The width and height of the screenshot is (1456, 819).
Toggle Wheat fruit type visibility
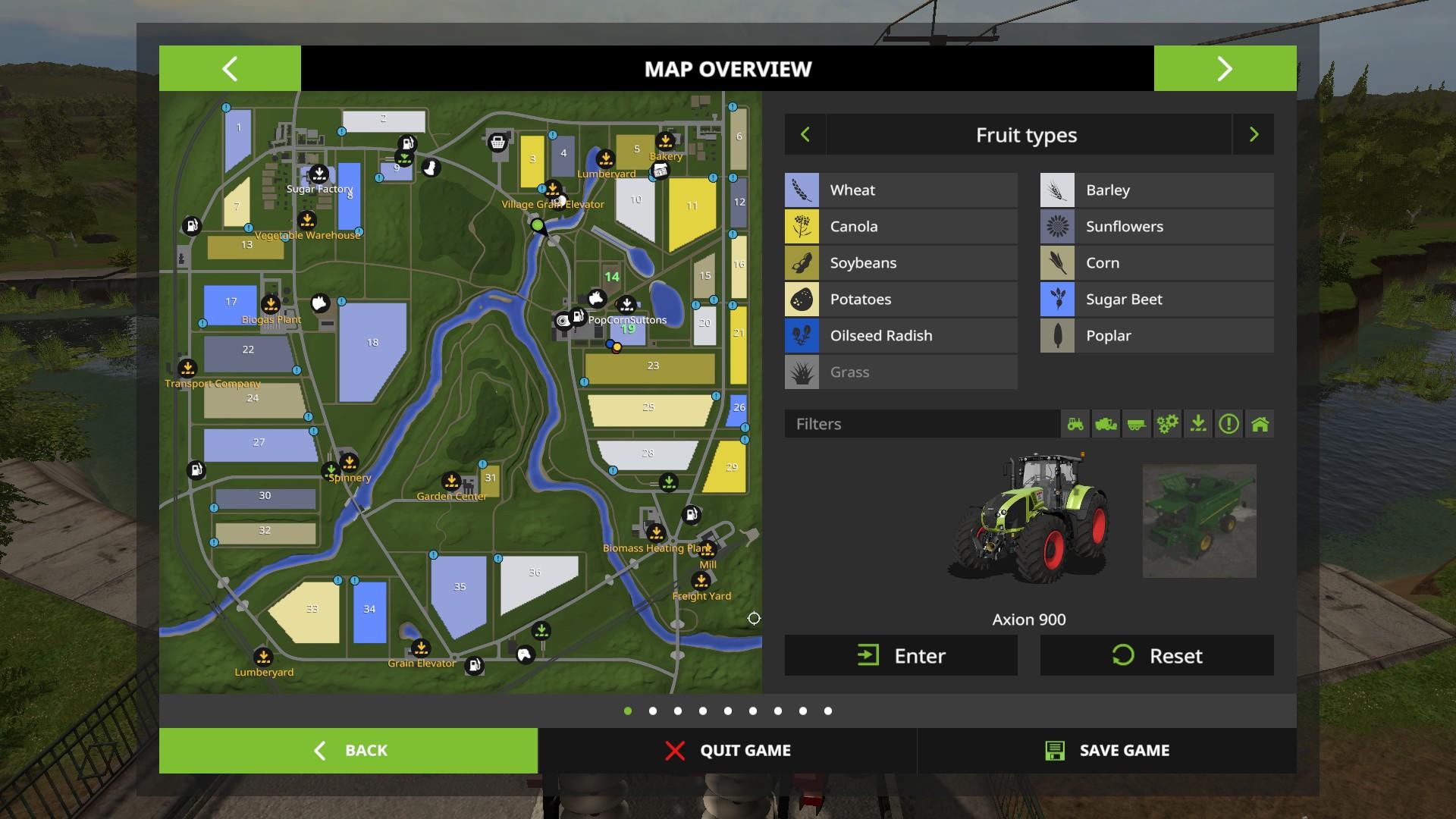click(x=901, y=190)
